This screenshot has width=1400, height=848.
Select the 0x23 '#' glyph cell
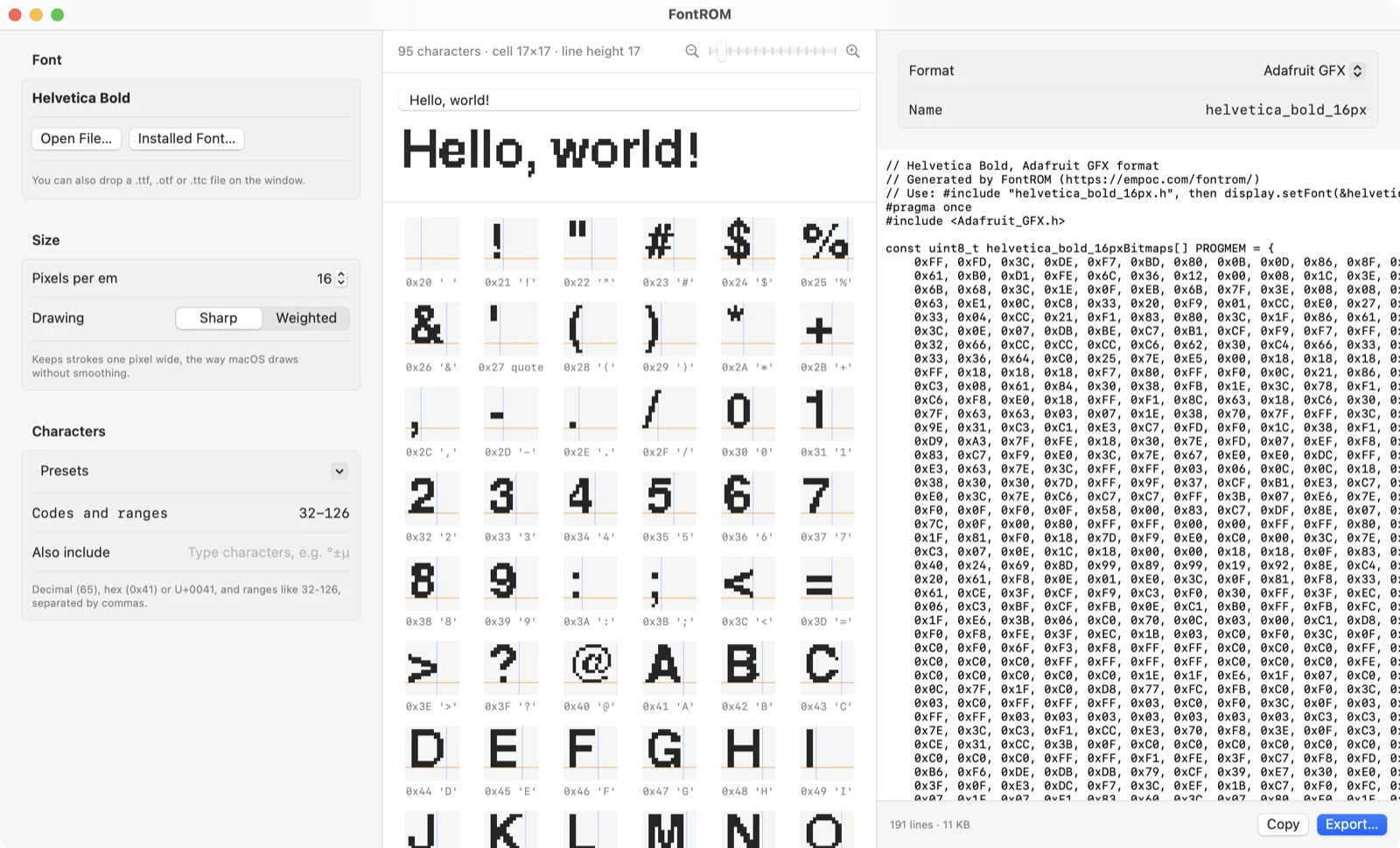pyautogui.click(x=669, y=253)
